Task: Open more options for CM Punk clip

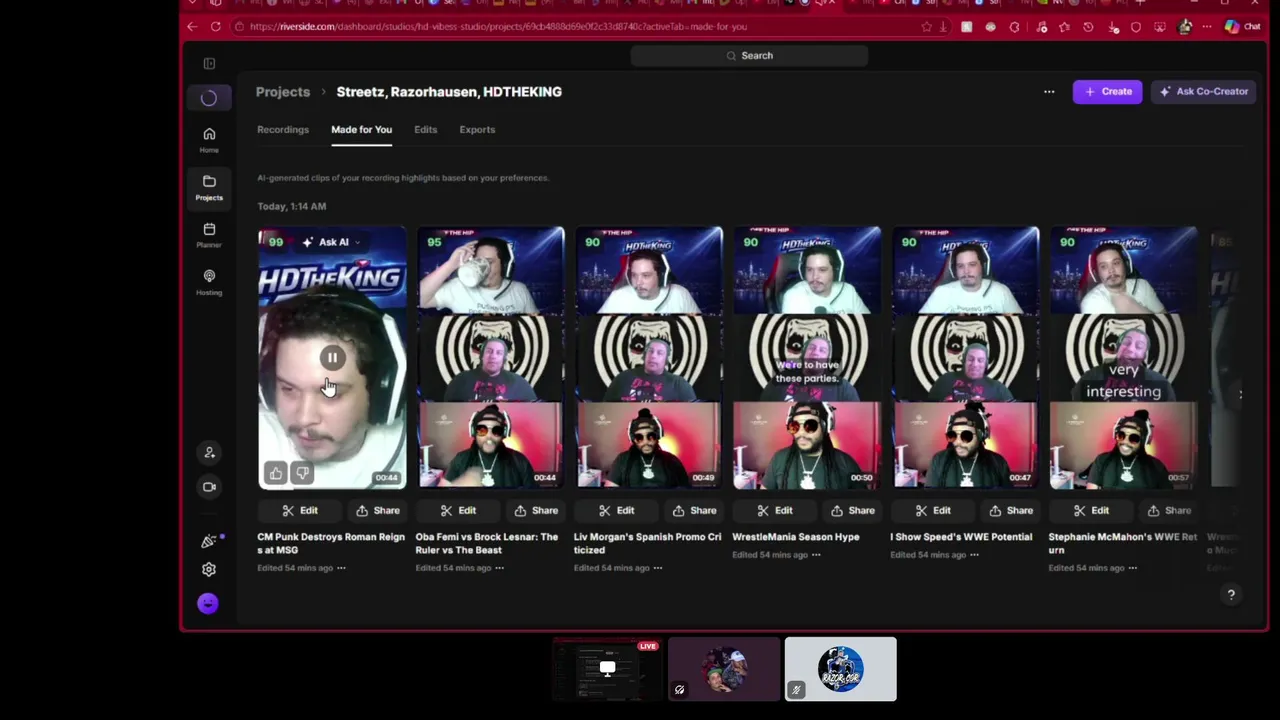Action: pyautogui.click(x=341, y=568)
